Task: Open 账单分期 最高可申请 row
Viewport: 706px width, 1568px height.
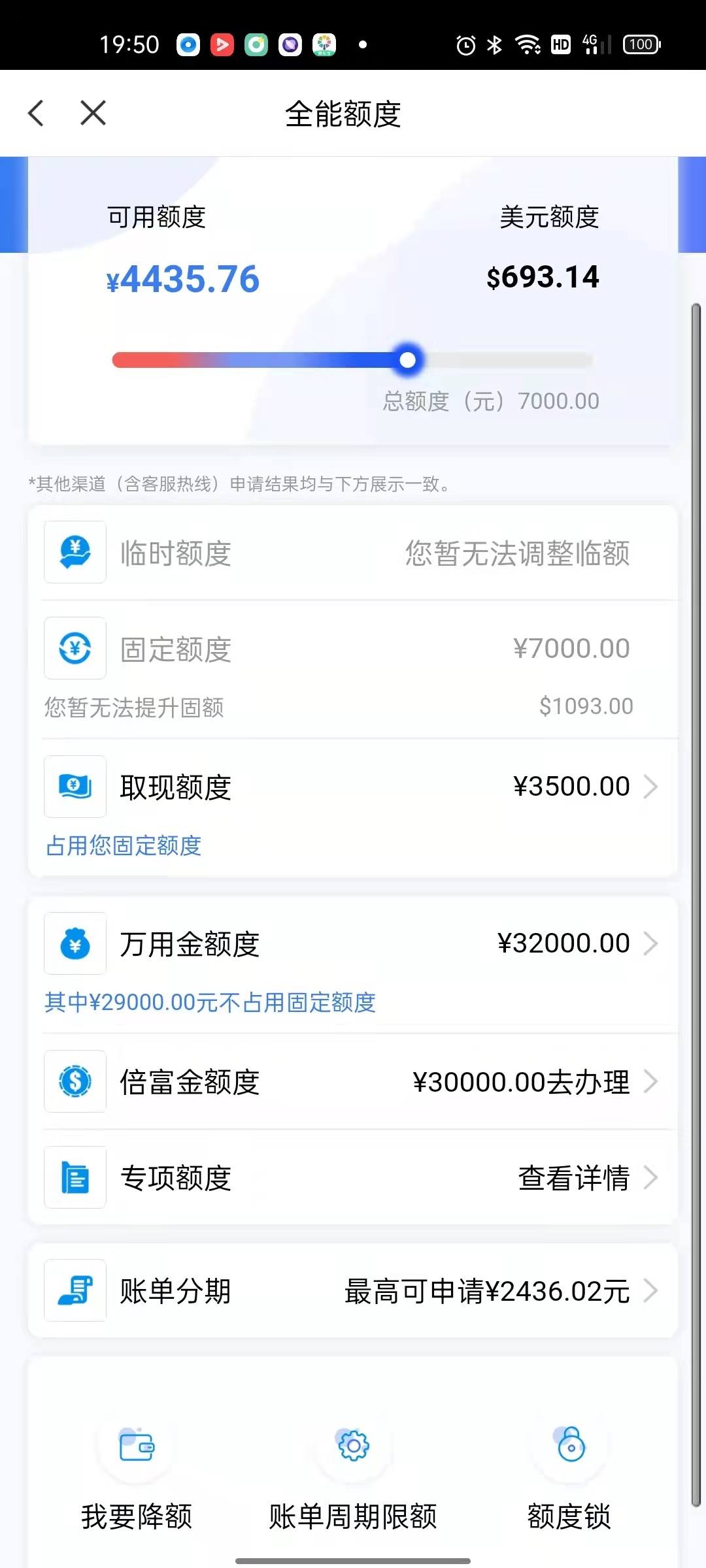Action: pyautogui.click(x=353, y=1290)
